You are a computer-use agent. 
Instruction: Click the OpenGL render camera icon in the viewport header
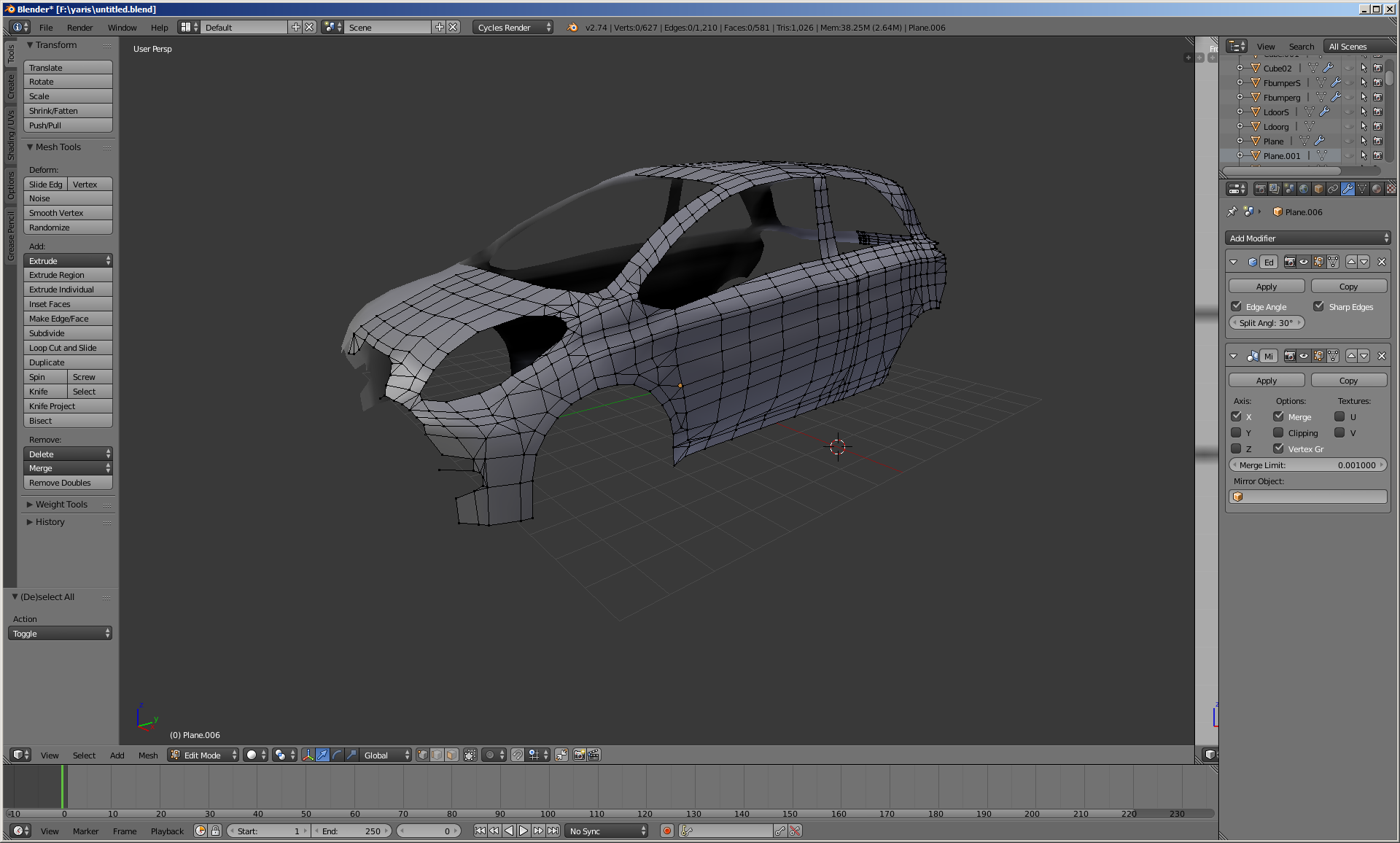580,755
